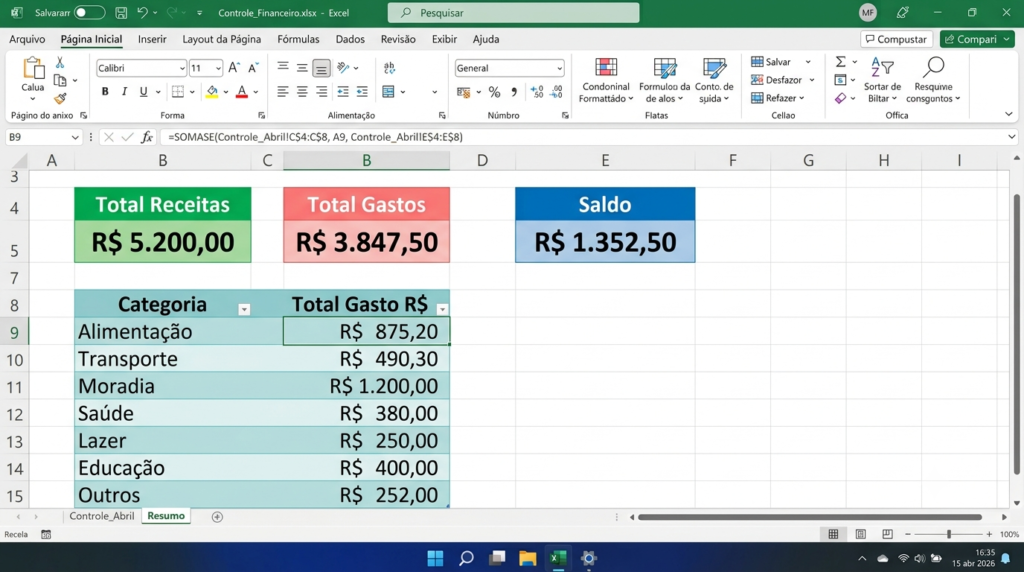Viewport: 1024px width, 572px height.
Task: Open the font color dropdown arrow
Action: [x=256, y=92]
